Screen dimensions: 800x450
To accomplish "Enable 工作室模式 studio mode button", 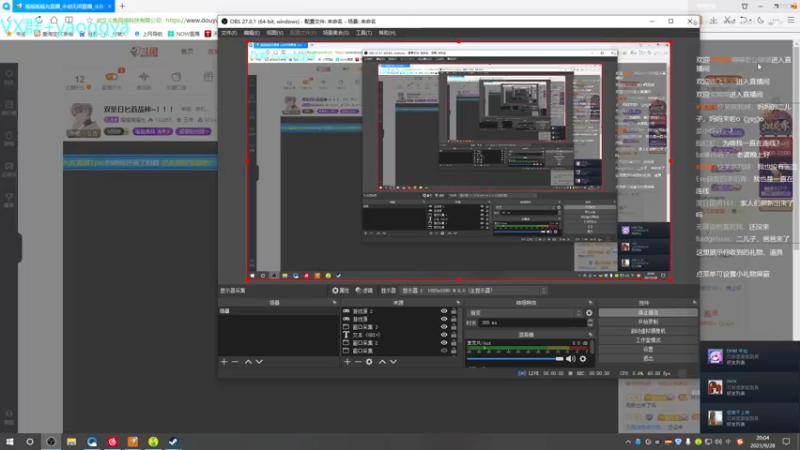I will click(x=648, y=340).
